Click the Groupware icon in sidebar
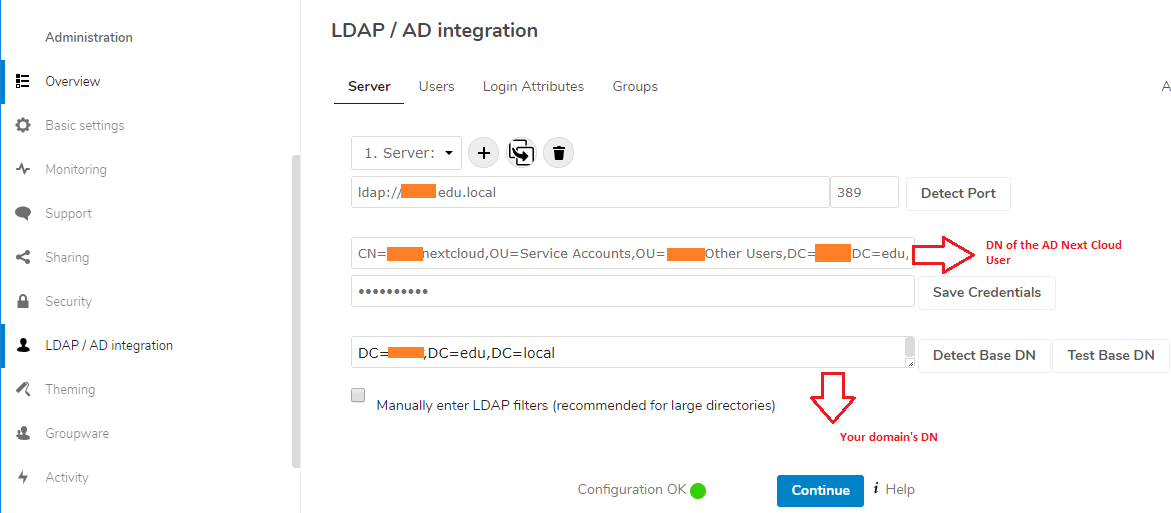The height and width of the screenshot is (513, 1171). pyautogui.click(x=23, y=434)
